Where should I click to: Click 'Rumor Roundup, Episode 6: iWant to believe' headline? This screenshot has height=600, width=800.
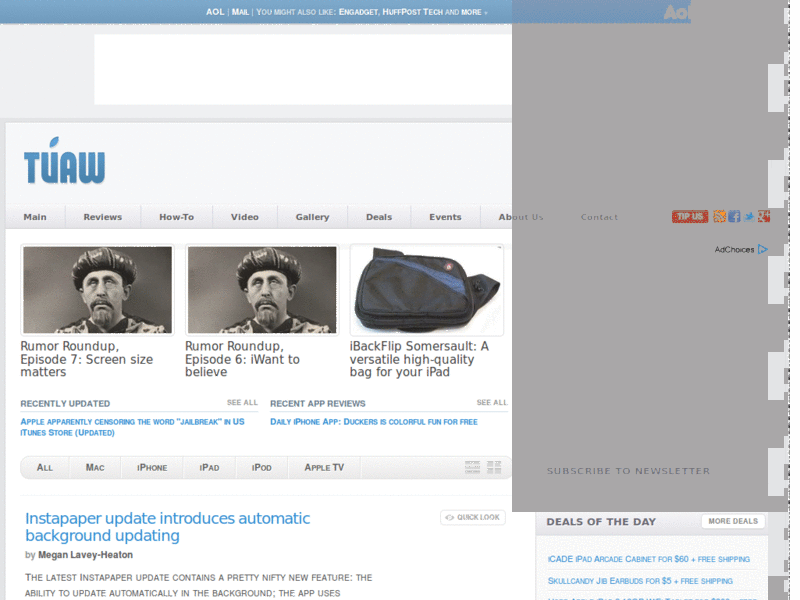[242, 359]
